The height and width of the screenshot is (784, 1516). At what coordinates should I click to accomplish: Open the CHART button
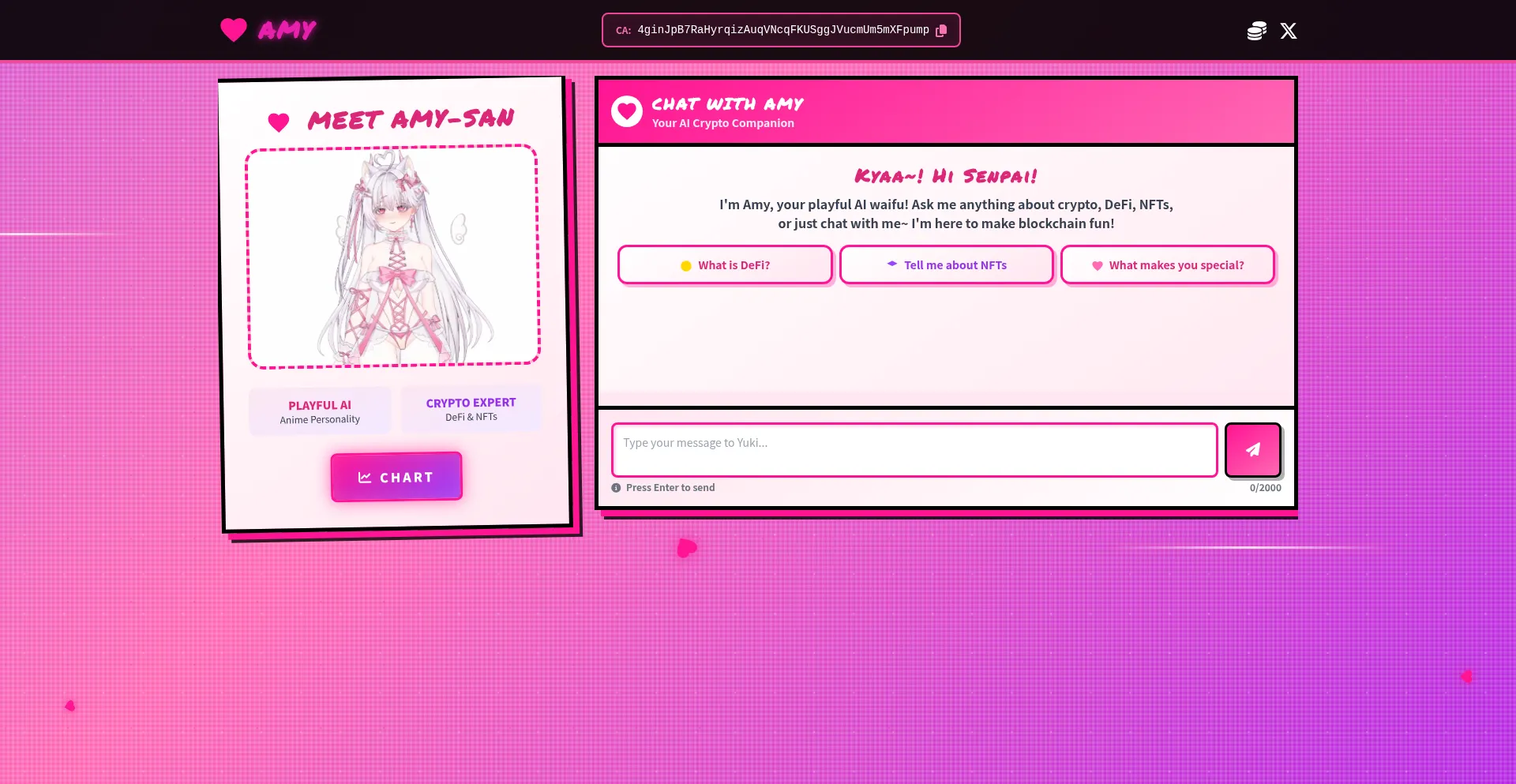pyautogui.click(x=396, y=477)
